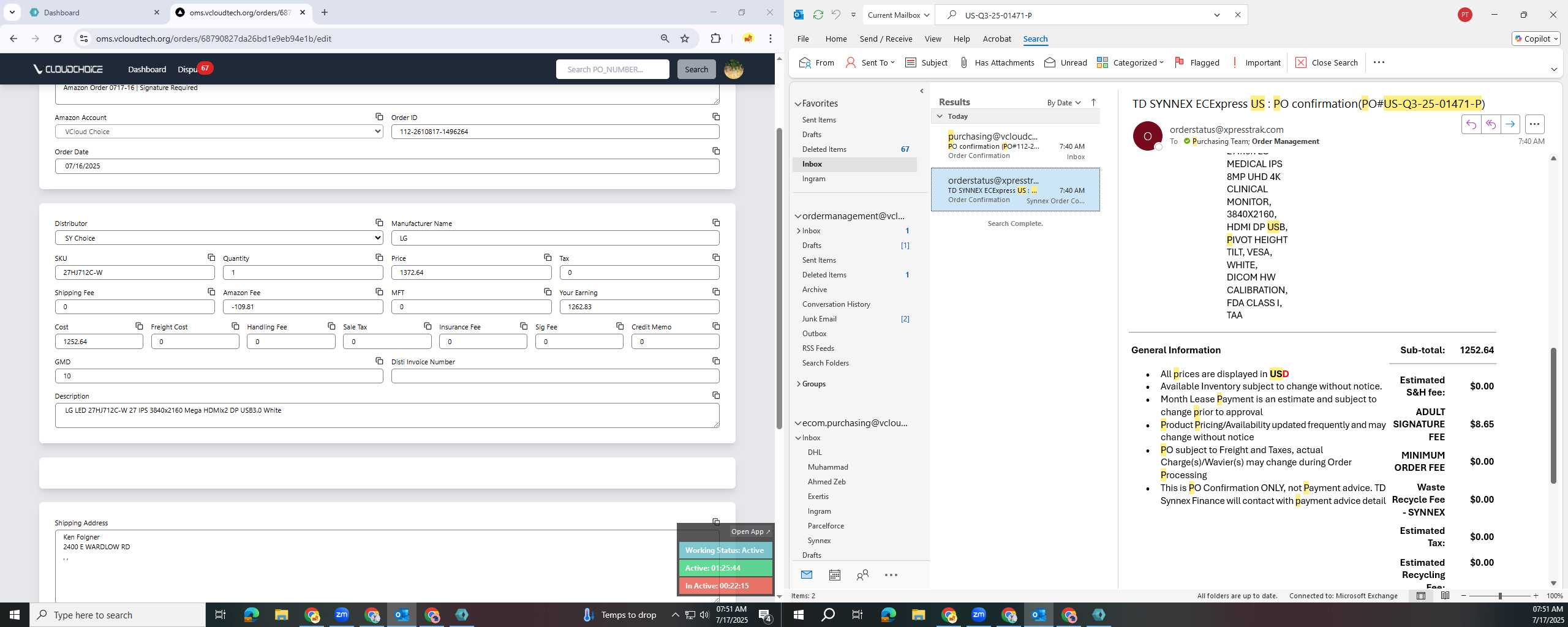The width and height of the screenshot is (1568, 627).
Task: Open the Dashboard link in CloudChoice header
Action: (147, 69)
